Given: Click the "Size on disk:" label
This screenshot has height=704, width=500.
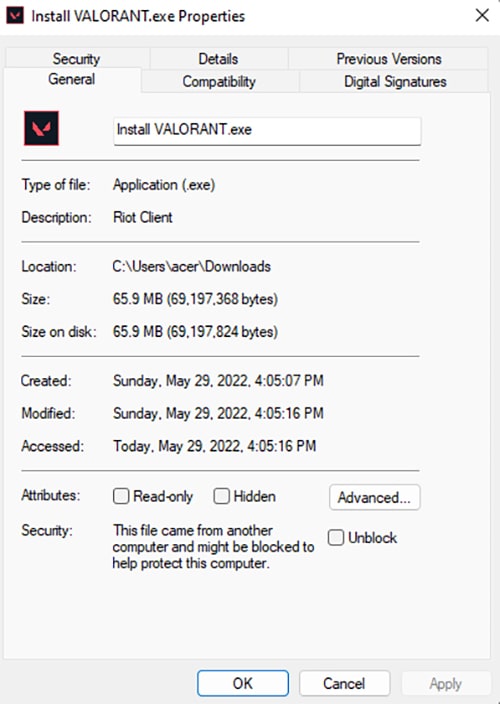Looking at the screenshot, I should [59, 332].
